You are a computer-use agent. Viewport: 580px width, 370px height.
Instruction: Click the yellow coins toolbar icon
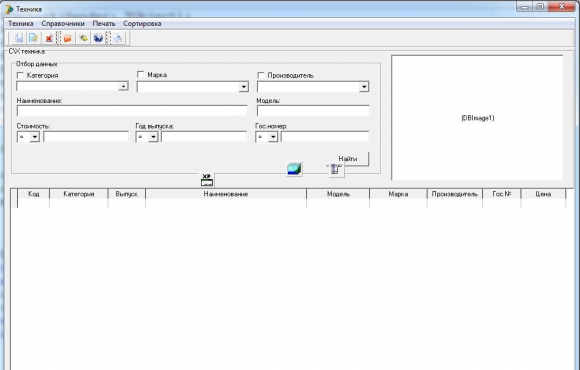point(83,38)
